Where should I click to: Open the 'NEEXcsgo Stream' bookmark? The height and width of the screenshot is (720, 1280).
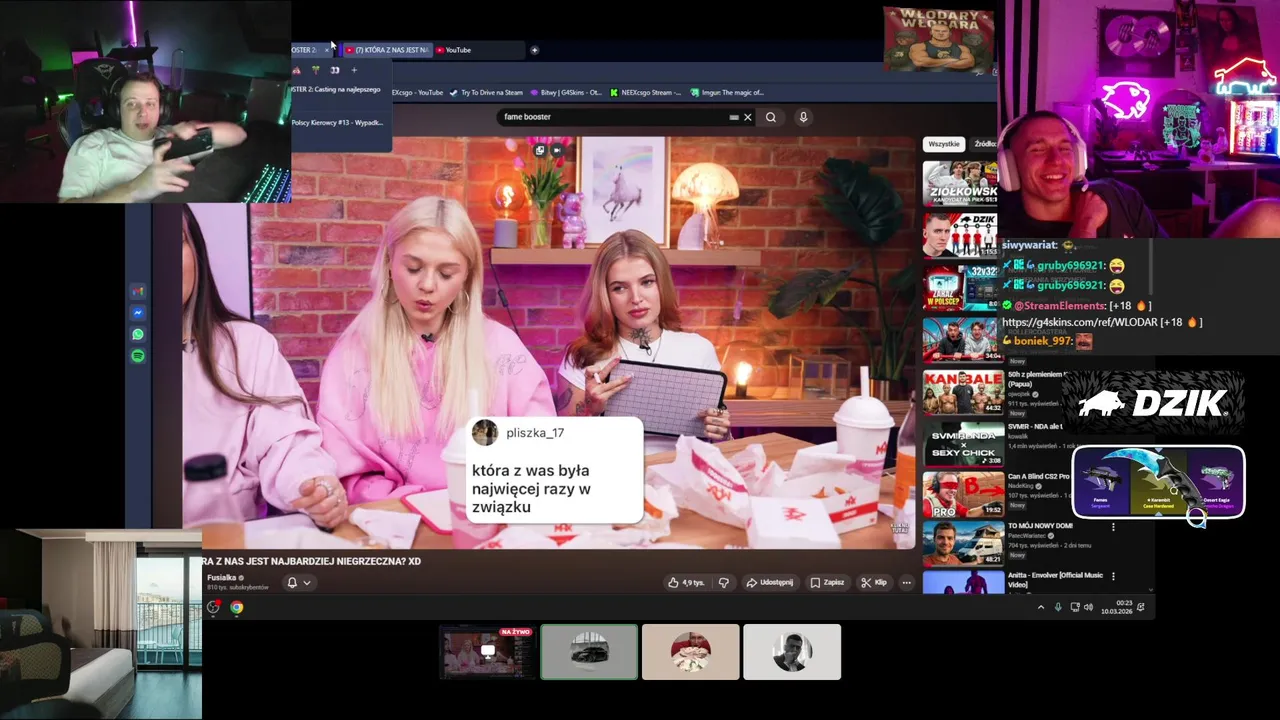[x=645, y=92]
